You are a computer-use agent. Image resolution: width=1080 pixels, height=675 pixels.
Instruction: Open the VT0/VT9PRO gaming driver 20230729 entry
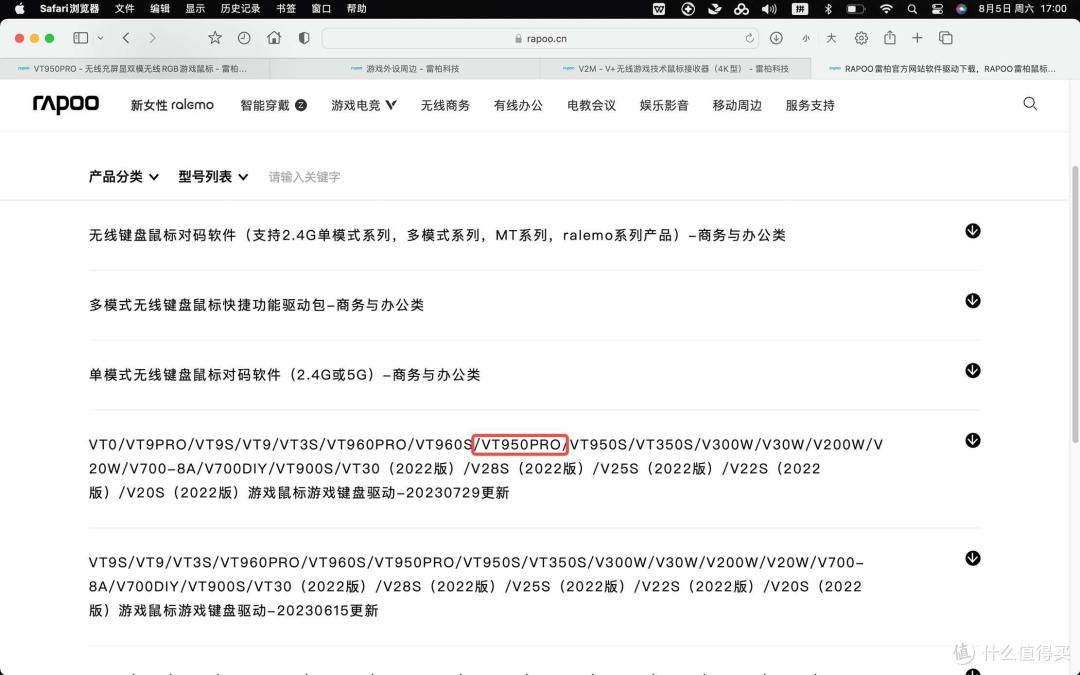coord(486,468)
